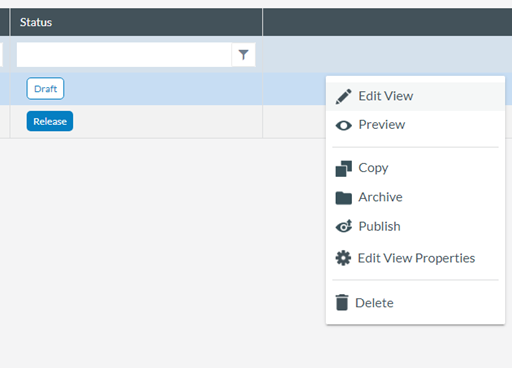Select Preview in the context menu
Image resolution: width=512 pixels, height=368 pixels.
(415, 125)
